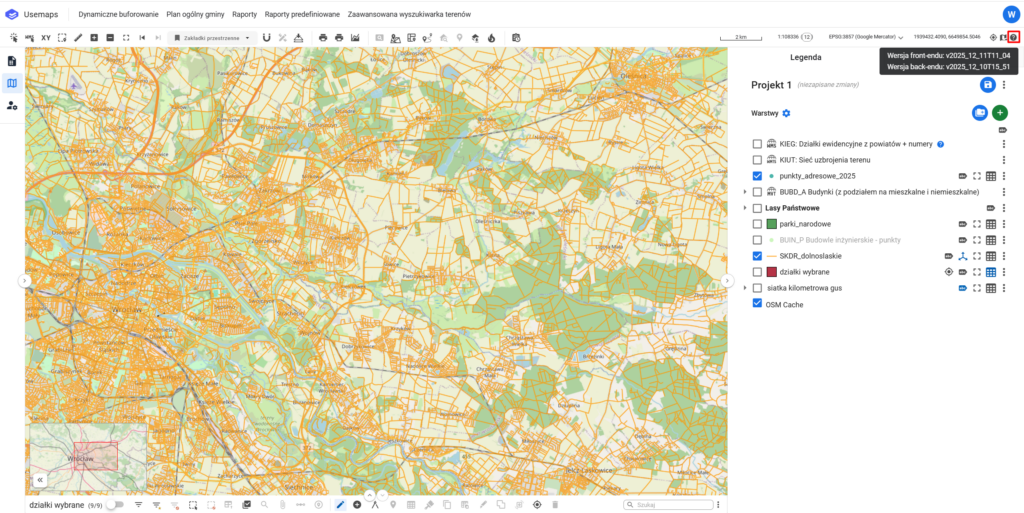Viewport: 1024px width, 513px height.
Task: Open attribute table for punkty_adresowe_2025
Action: (x=989, y=175)
